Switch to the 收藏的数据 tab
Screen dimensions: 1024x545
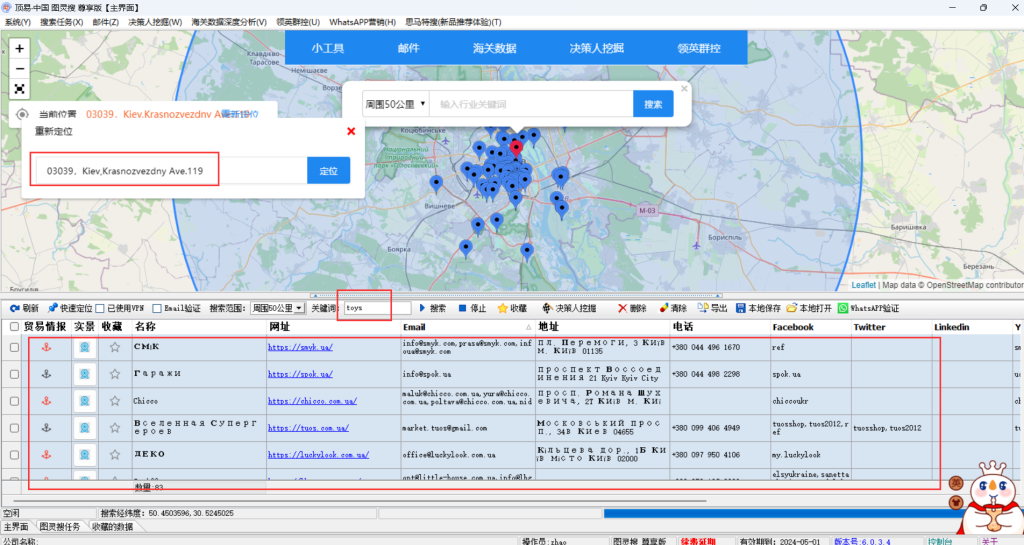coord(112,526)
